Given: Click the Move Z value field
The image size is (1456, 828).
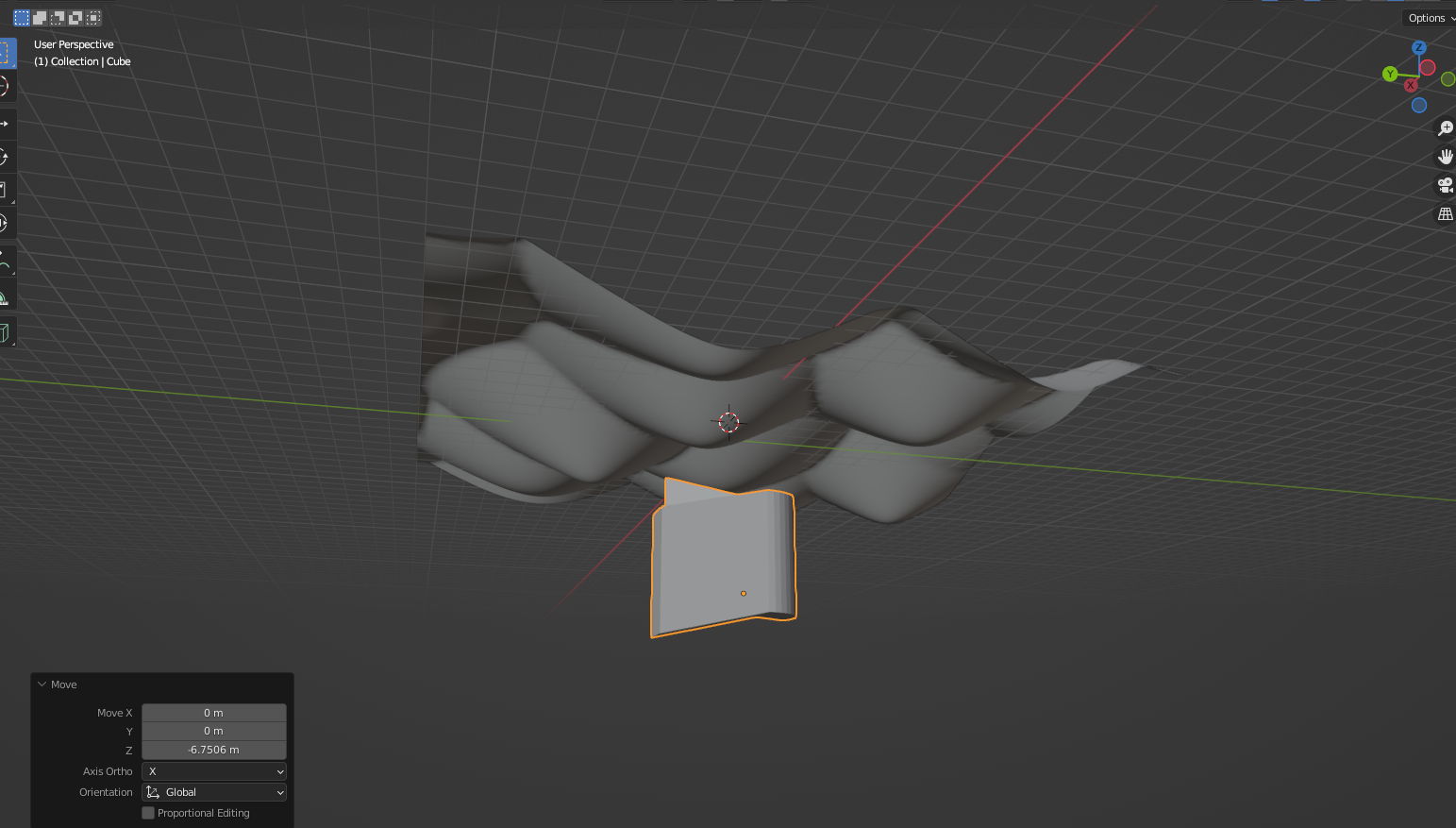Looking at the screenshot, I should pos(213,750).
